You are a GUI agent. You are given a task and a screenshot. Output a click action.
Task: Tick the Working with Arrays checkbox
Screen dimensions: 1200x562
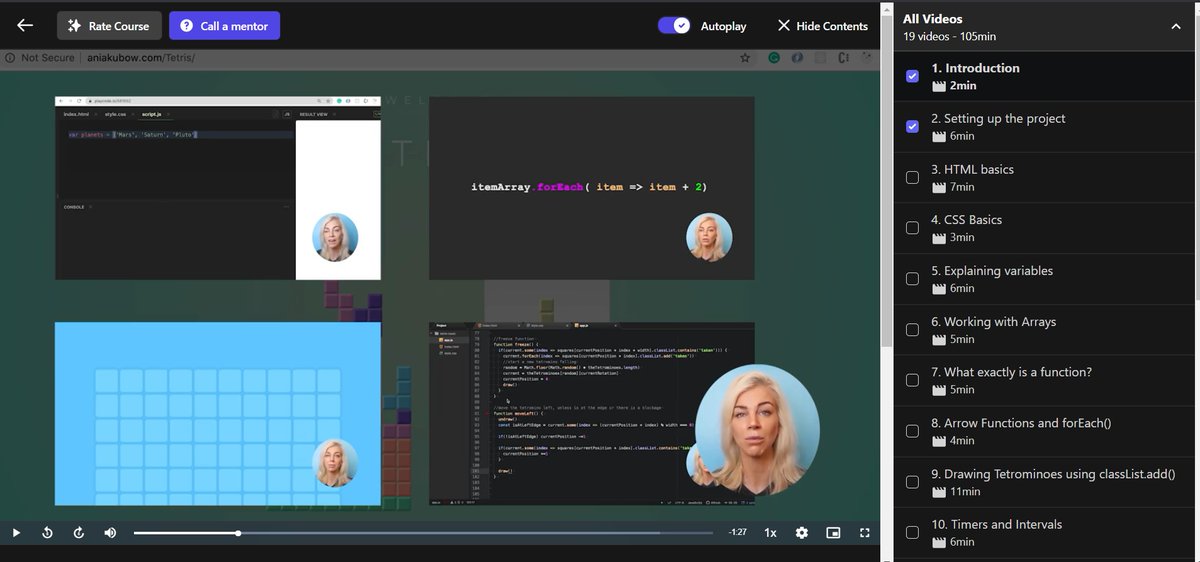click(x=912, y=330)
